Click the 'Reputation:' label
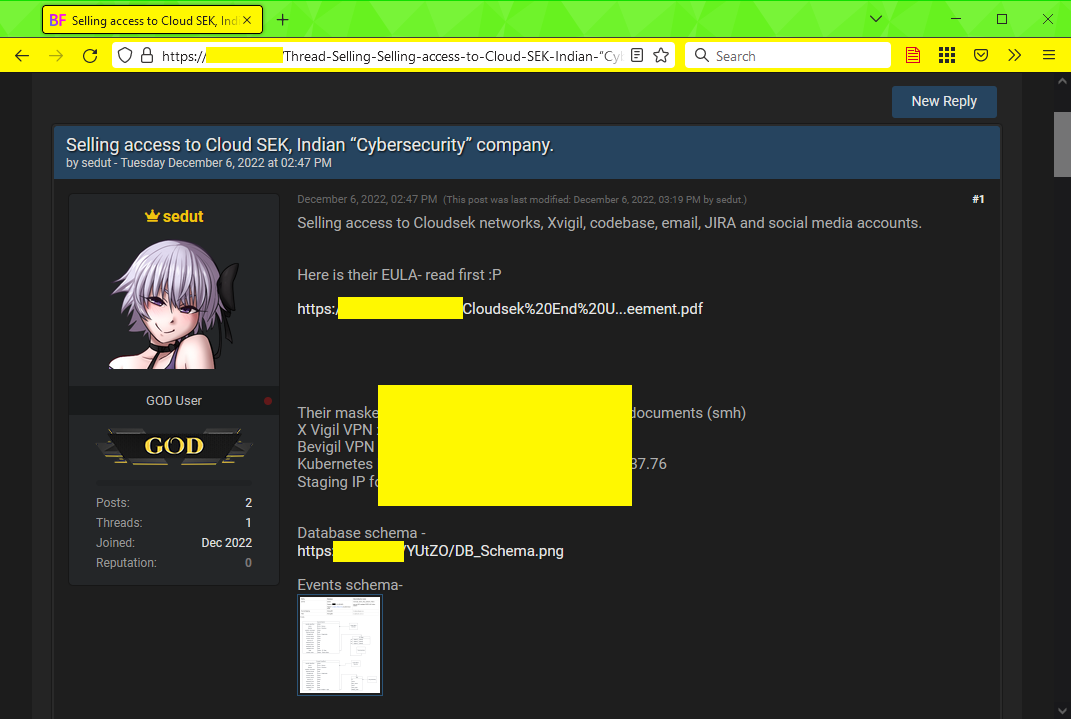 (x=126, y=563)
